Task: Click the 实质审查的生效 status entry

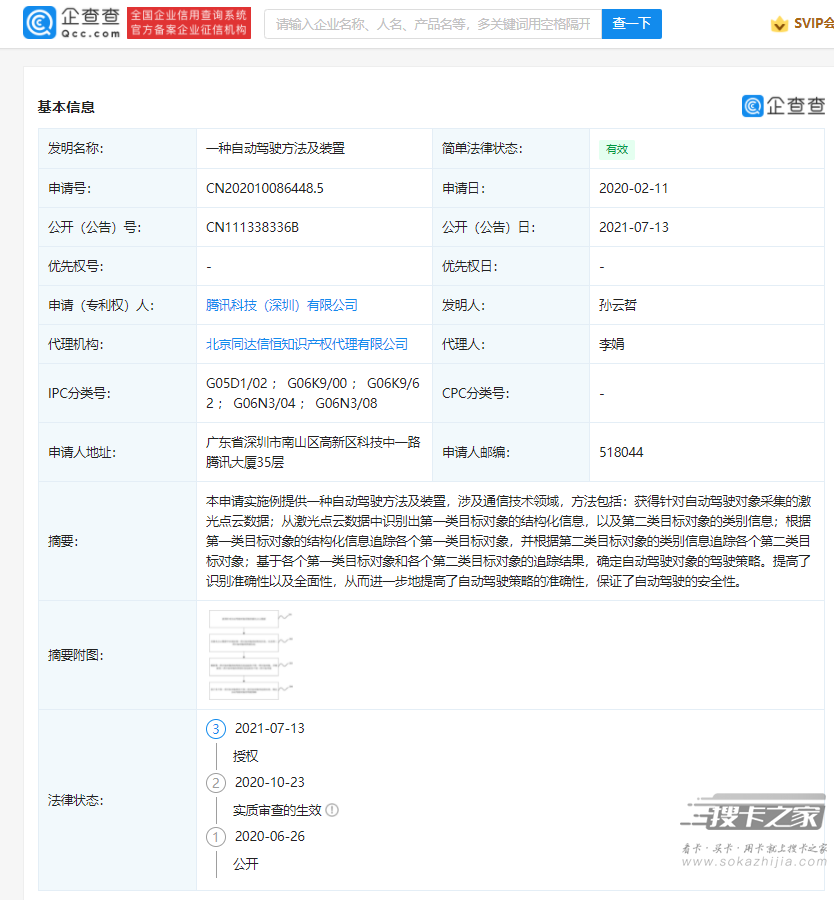Action: (x=277, y=810)
